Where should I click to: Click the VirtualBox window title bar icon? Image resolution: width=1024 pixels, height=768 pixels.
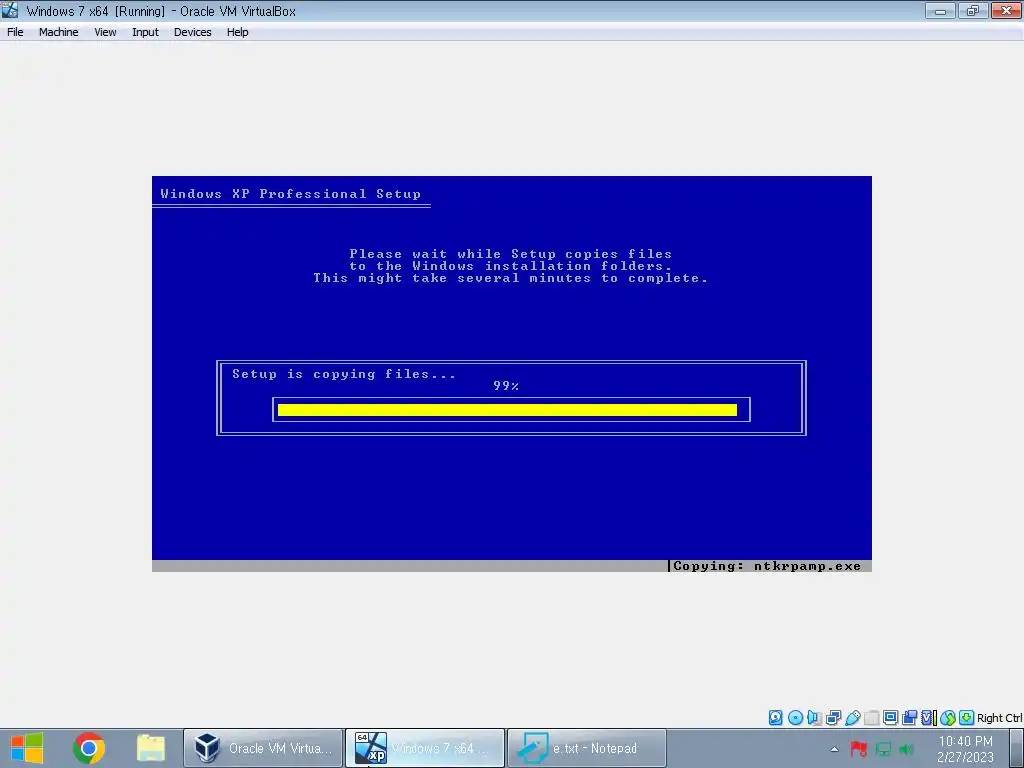click(10, 10)
